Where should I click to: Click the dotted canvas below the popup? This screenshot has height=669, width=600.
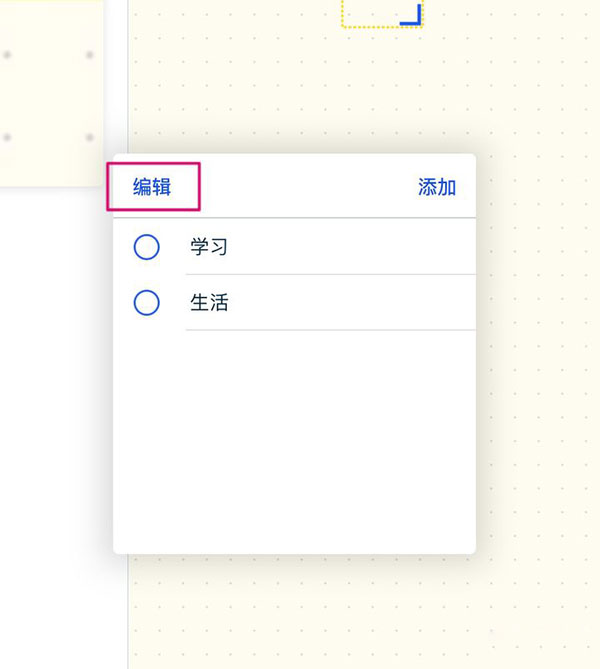pyautogui.click(x=300, y=610)
